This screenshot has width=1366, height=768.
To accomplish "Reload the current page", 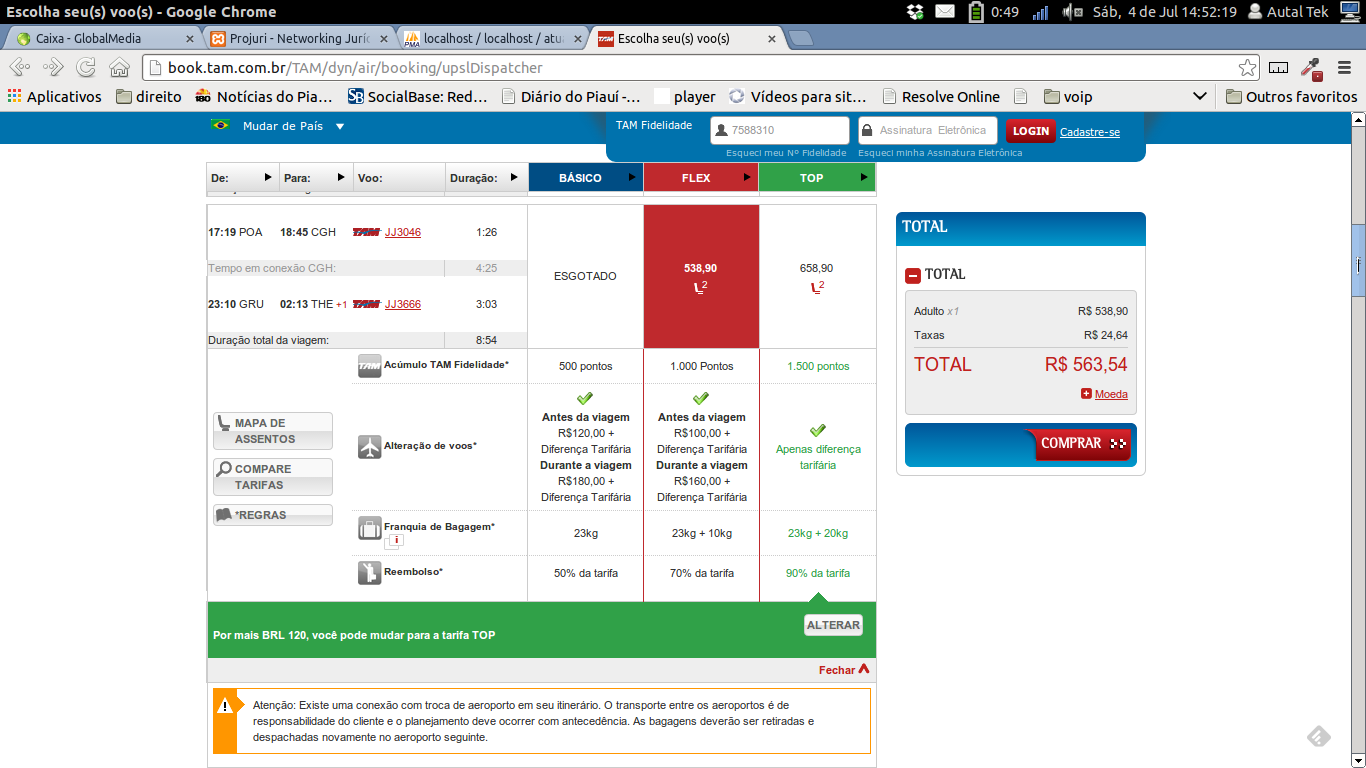I will pyautogui.click(x=86, y=68).
